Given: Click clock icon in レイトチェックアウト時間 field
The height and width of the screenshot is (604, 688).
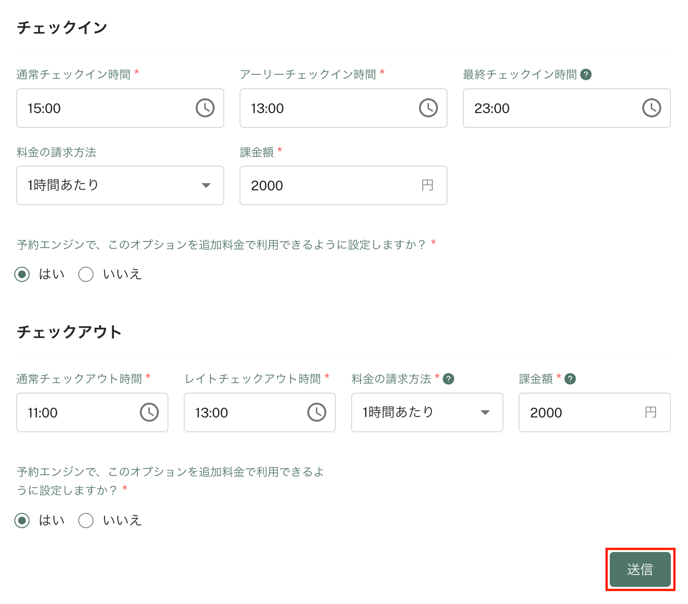Looking at the screenshot, I should 317,412.
